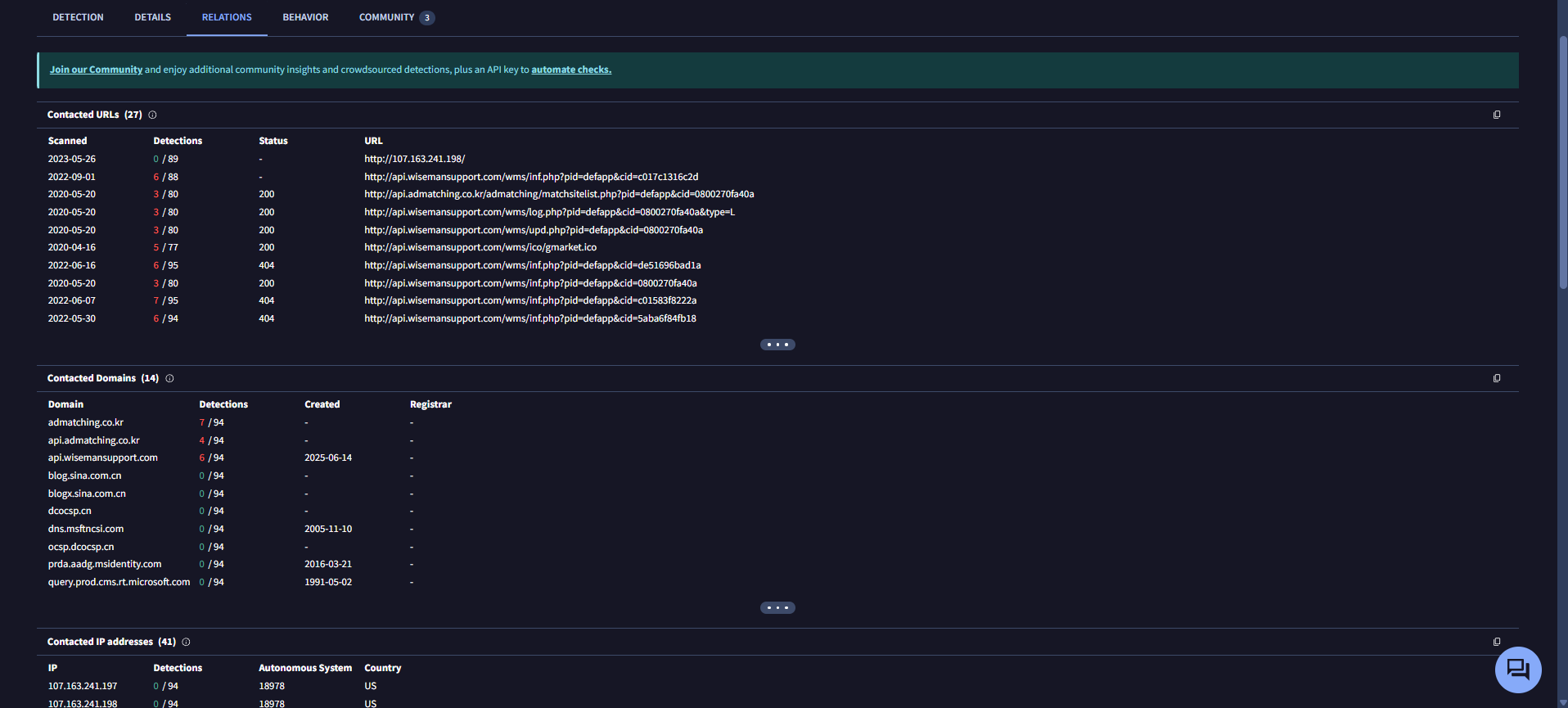Open the inf.php URL ending in cid=de51696bad1a
Image resolution: width=1568 pixels, height=708 pixels.
(533, 265)
